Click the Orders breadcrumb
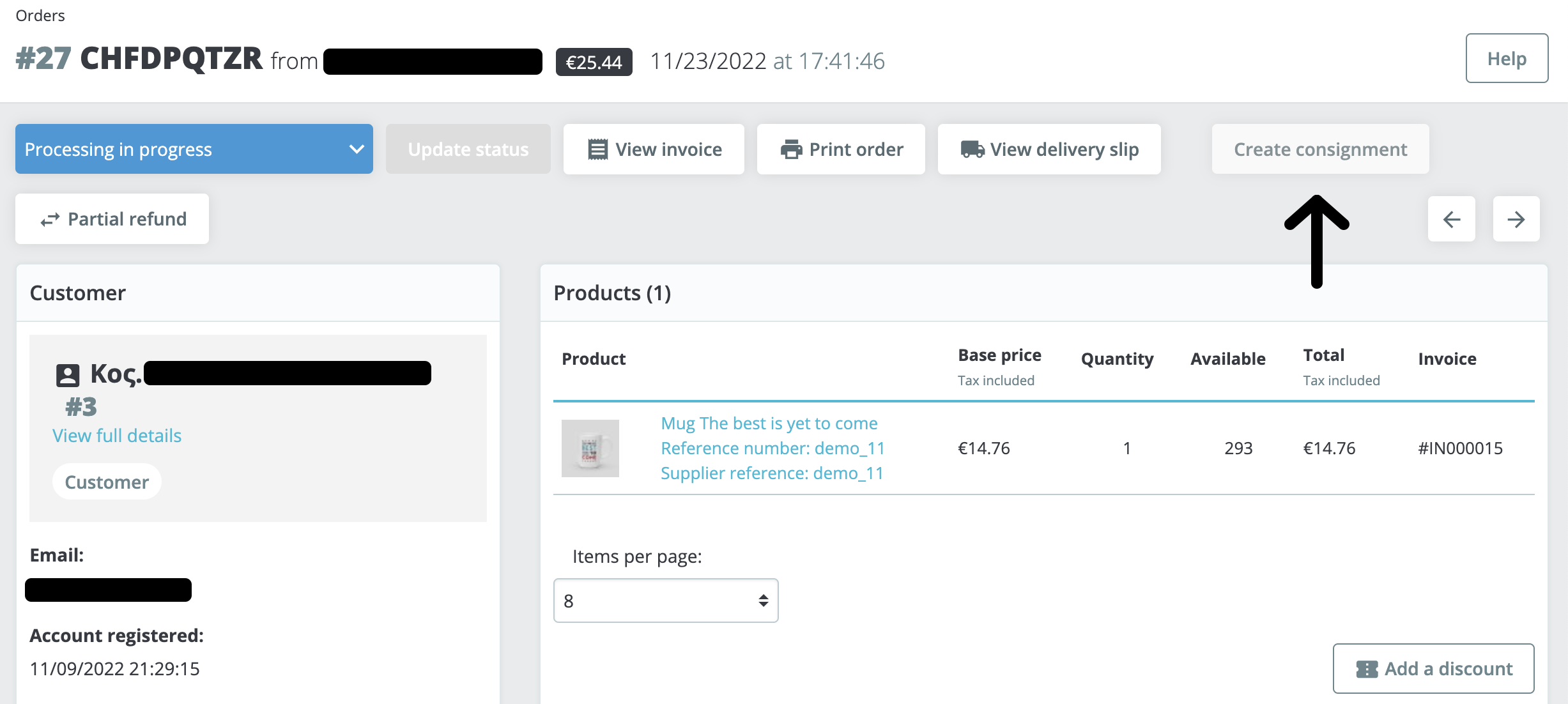 (41, 15)
